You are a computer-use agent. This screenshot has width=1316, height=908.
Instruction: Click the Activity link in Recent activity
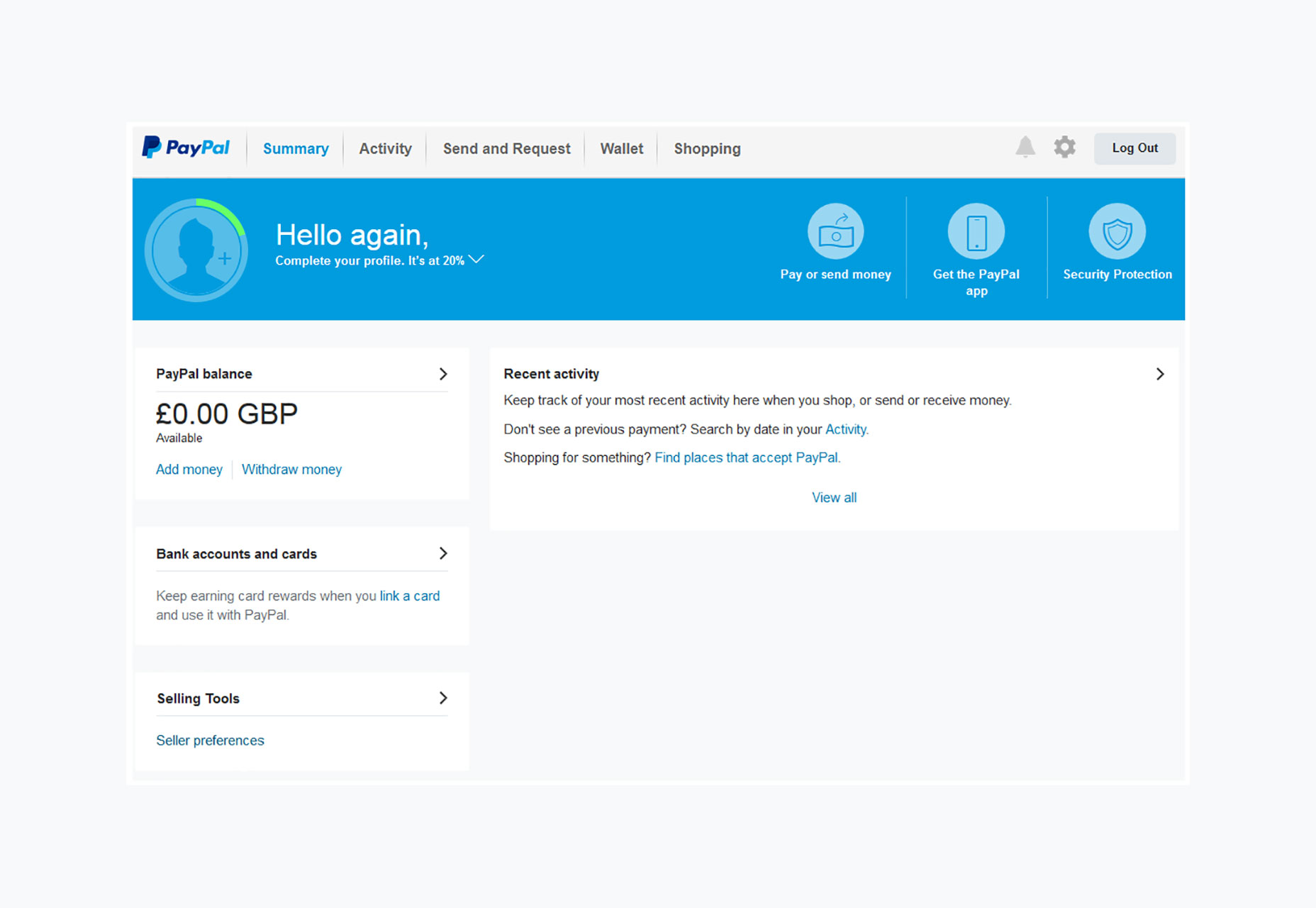846,429
